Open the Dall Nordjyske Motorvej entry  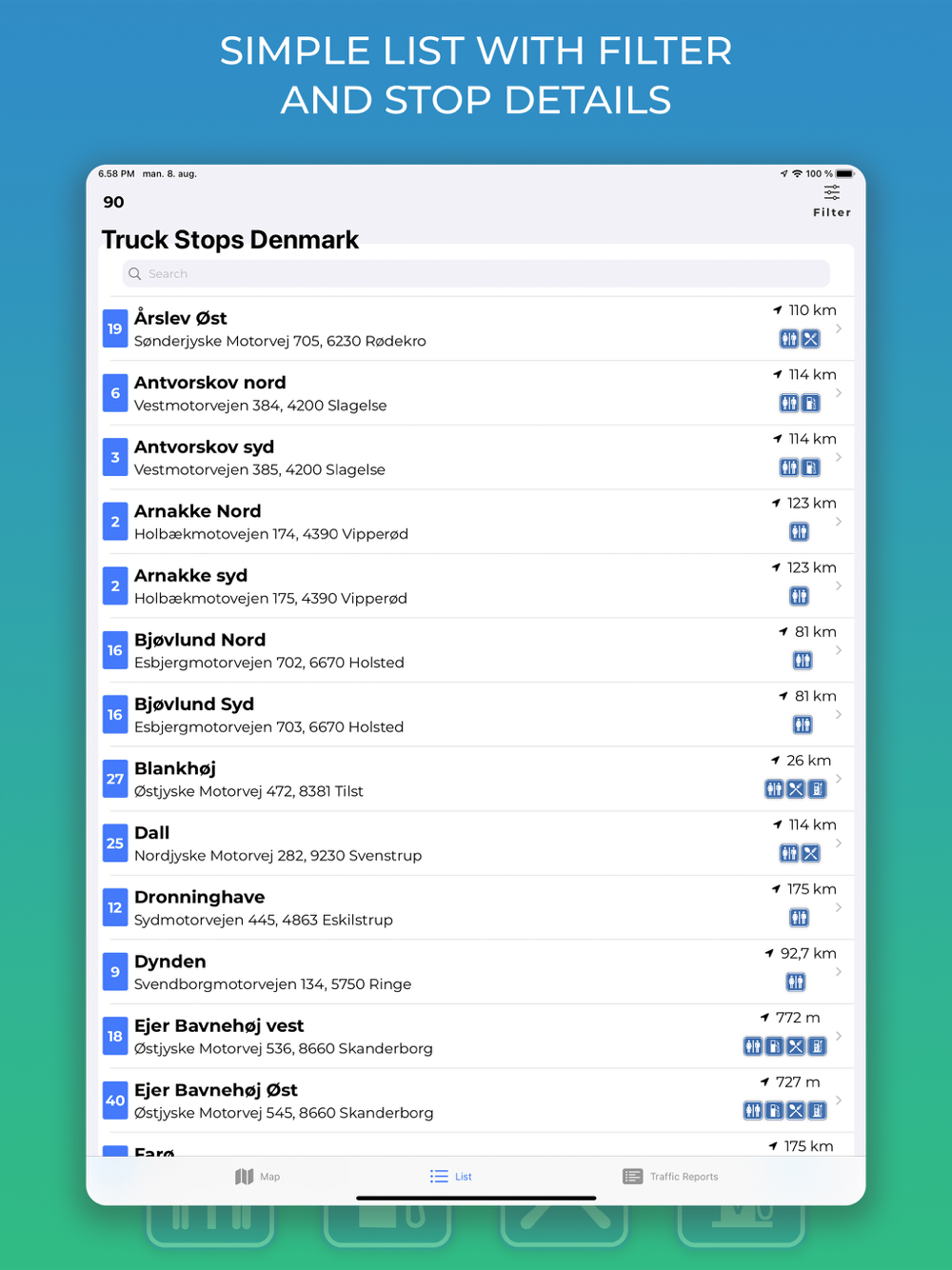[x=478, y=843]
